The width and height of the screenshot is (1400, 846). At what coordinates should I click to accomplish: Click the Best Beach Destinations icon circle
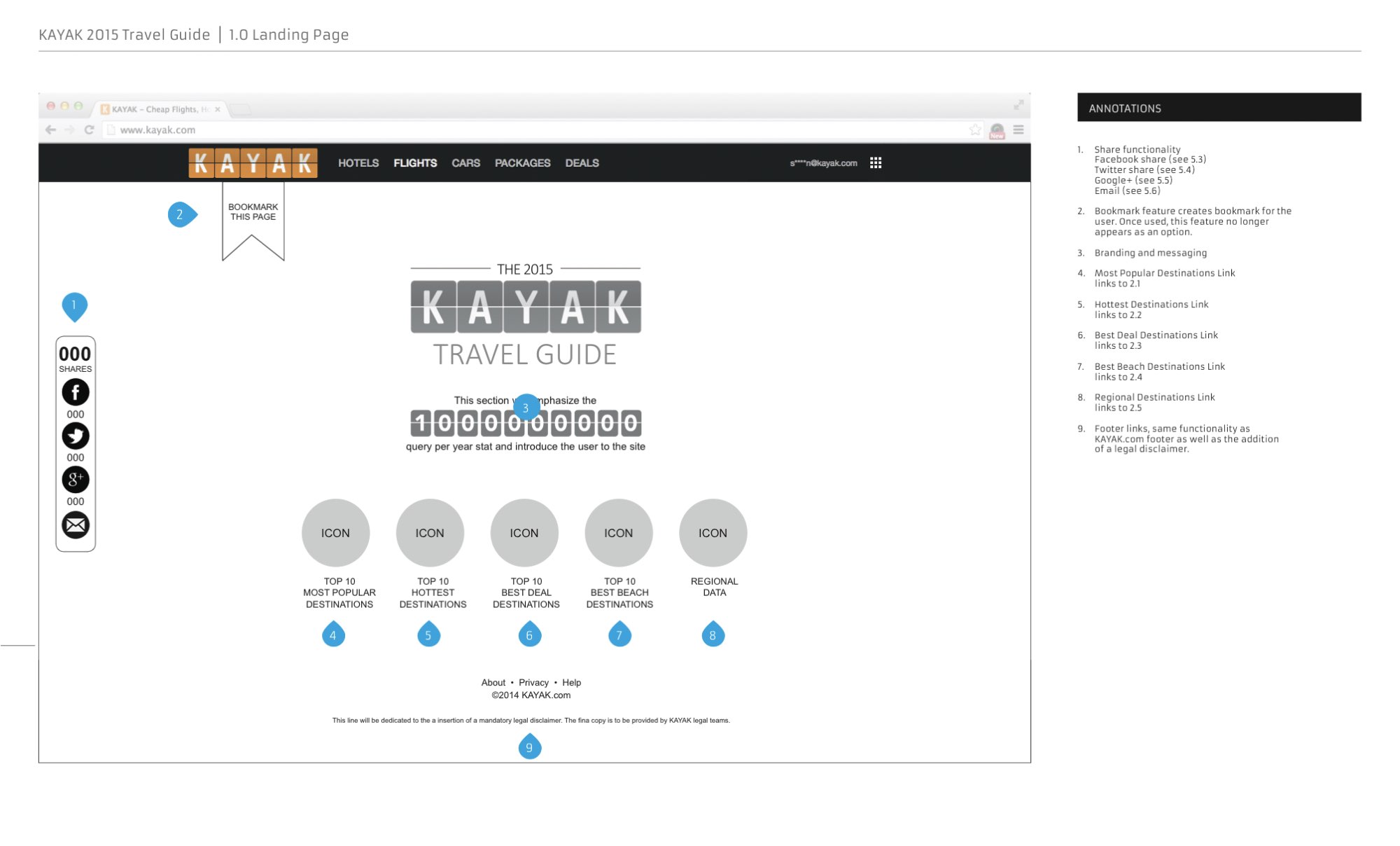click(x=618, y=533)
